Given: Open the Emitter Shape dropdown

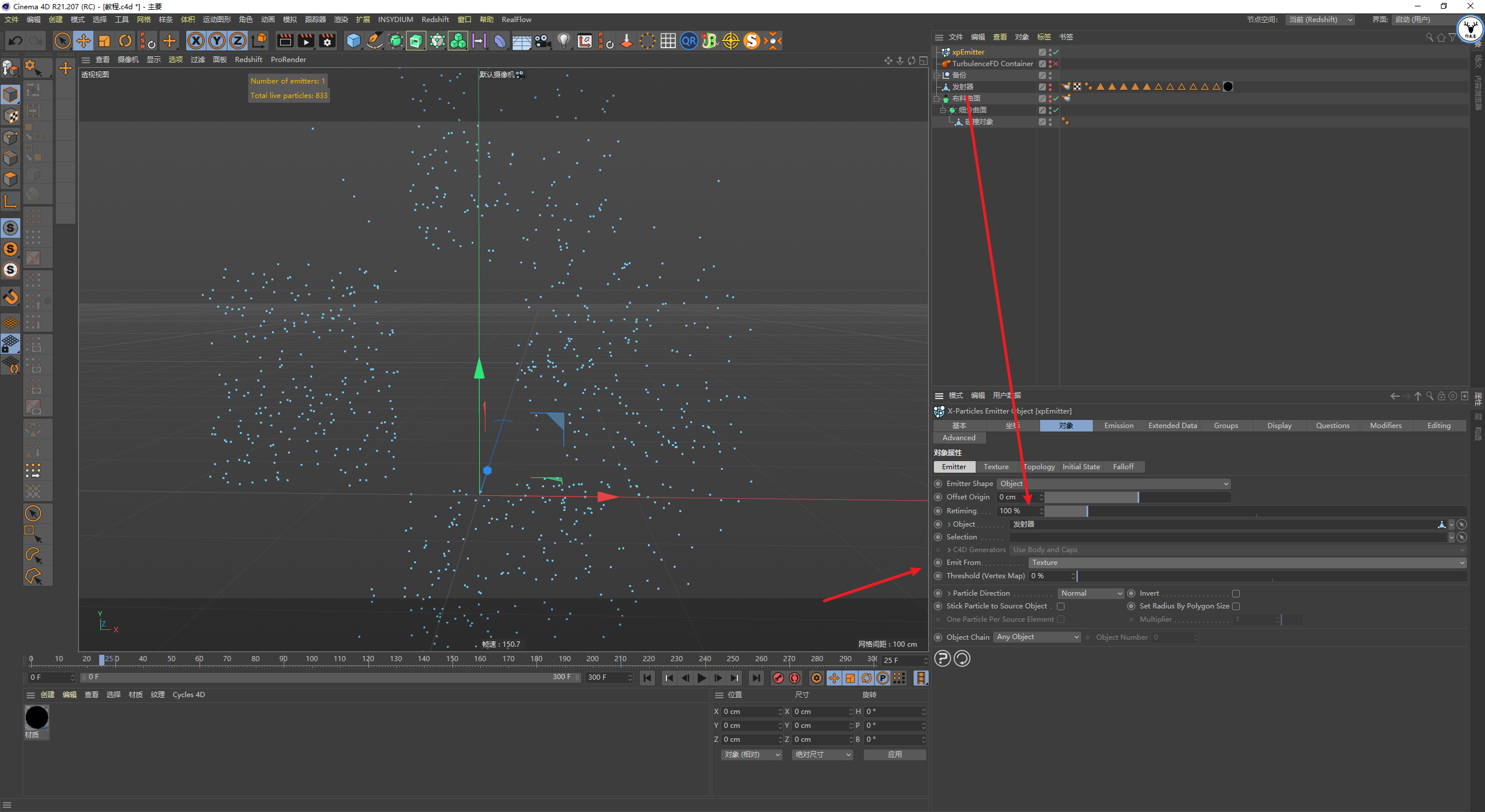Looking at the screenshot, I should [x=1113, y=484].
